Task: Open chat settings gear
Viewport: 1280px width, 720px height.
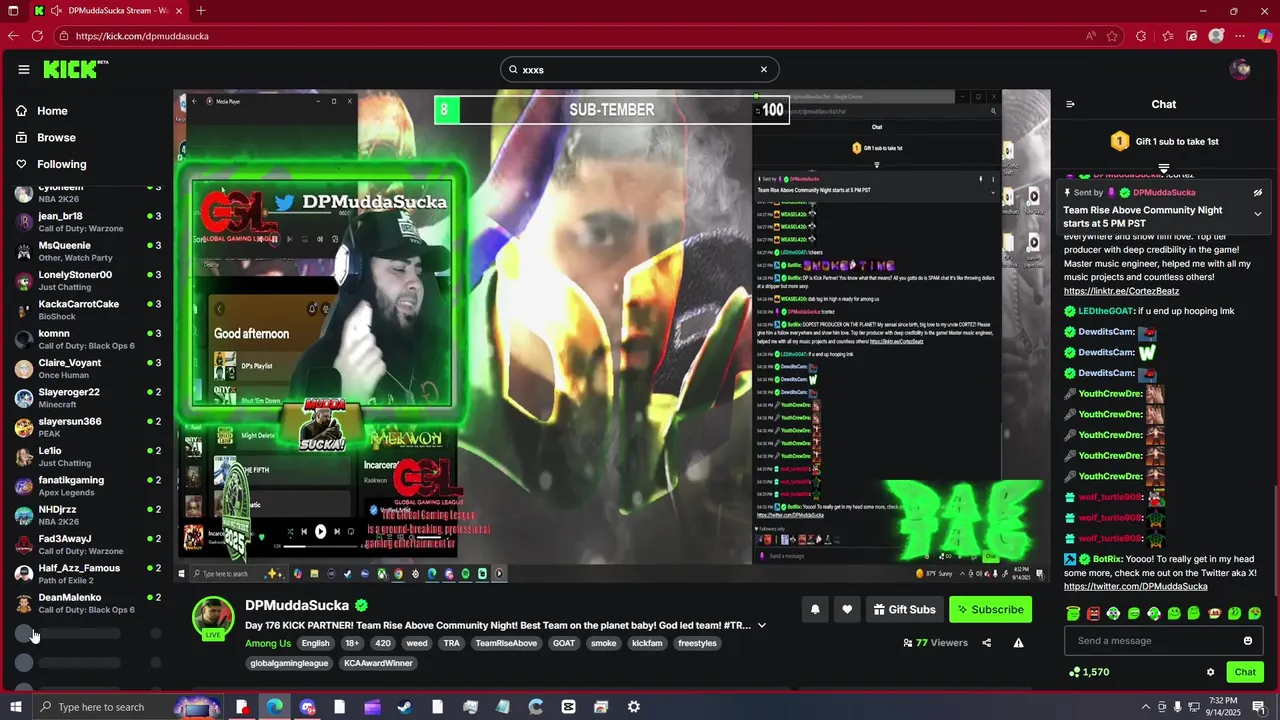Action: pyautogui.click(x=1210, y=672)
